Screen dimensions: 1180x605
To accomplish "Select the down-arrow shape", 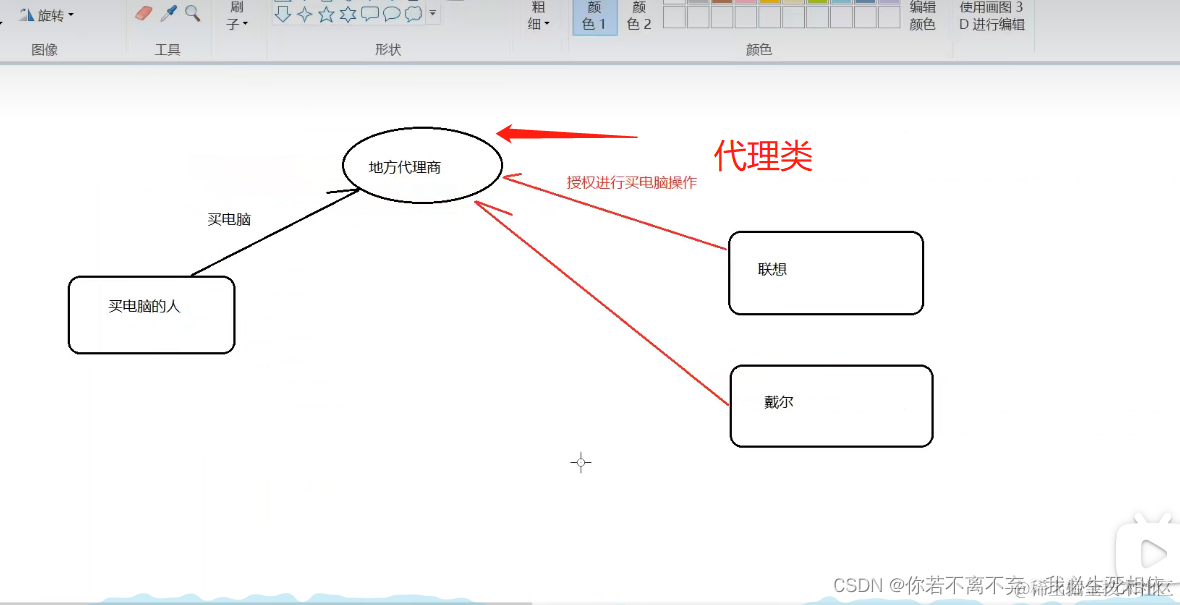I will pos(283,13).
